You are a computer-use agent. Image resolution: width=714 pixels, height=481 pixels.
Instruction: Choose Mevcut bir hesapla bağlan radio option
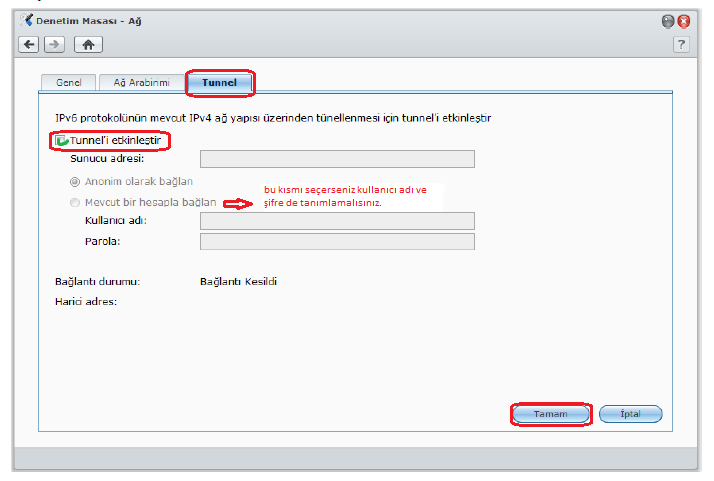pos(75,203)
